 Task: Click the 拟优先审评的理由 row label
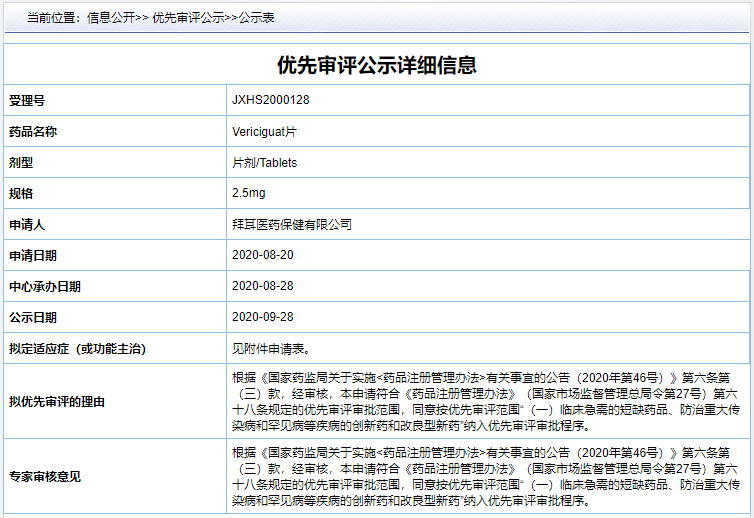click(x=57, y=402)
